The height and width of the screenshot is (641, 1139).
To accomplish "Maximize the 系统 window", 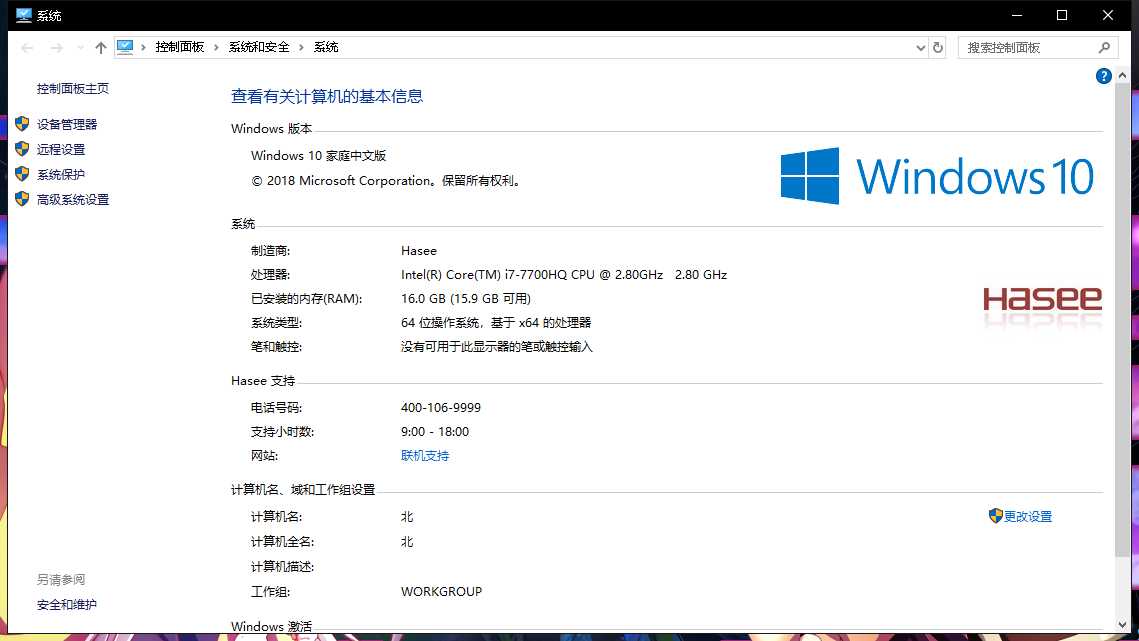I will [1062, 15].
